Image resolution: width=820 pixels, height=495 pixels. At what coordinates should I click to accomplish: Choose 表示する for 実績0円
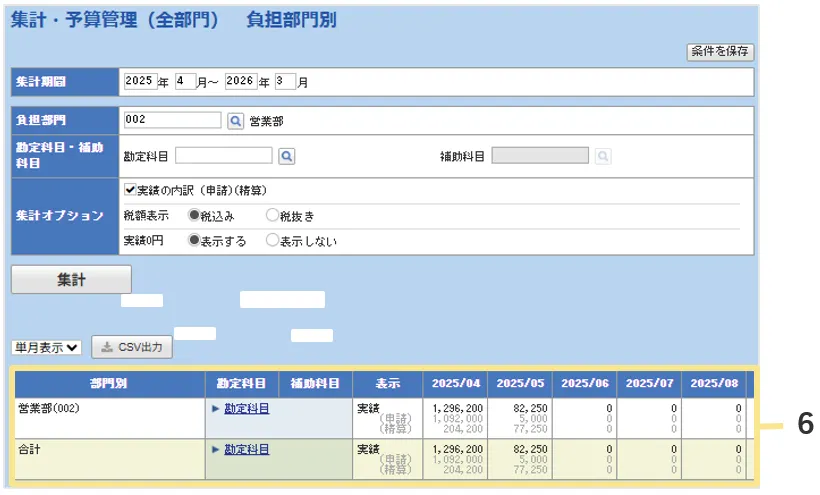[x=194, y=240]
